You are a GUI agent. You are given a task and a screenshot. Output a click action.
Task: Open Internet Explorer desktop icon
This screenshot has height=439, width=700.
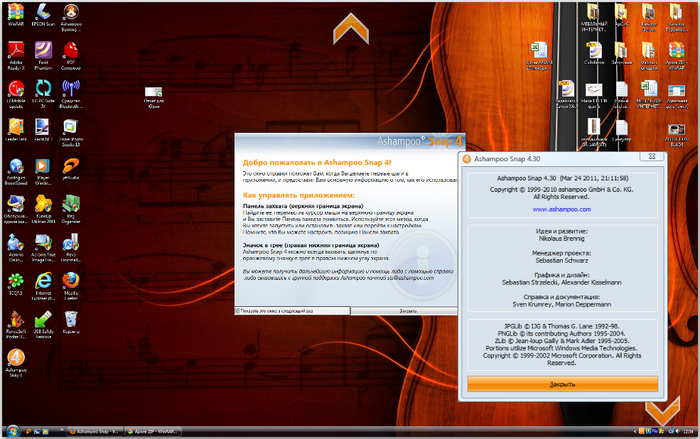click(43, 286)
